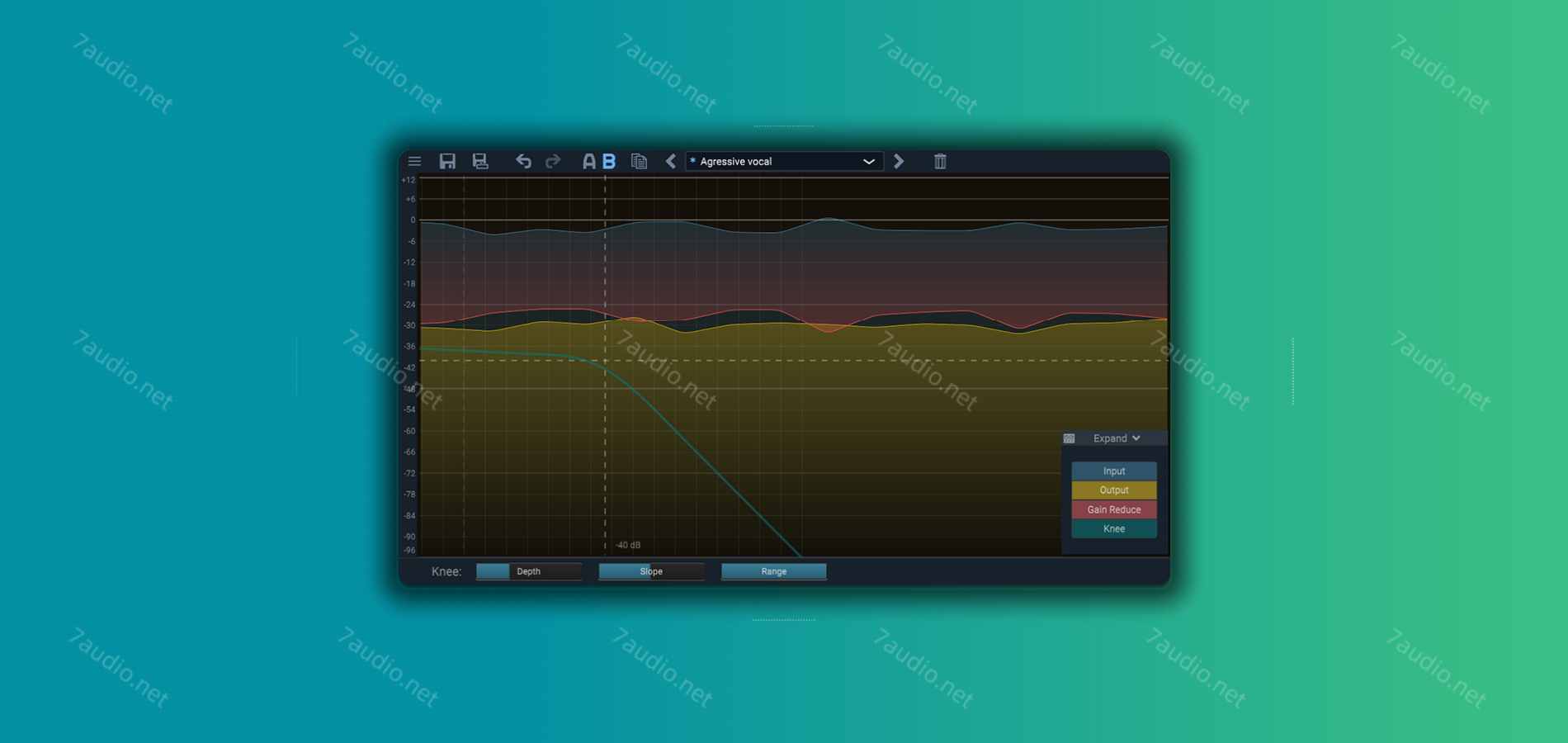
Task: Copy settings between A and B
Action: (x=639, y=161)
